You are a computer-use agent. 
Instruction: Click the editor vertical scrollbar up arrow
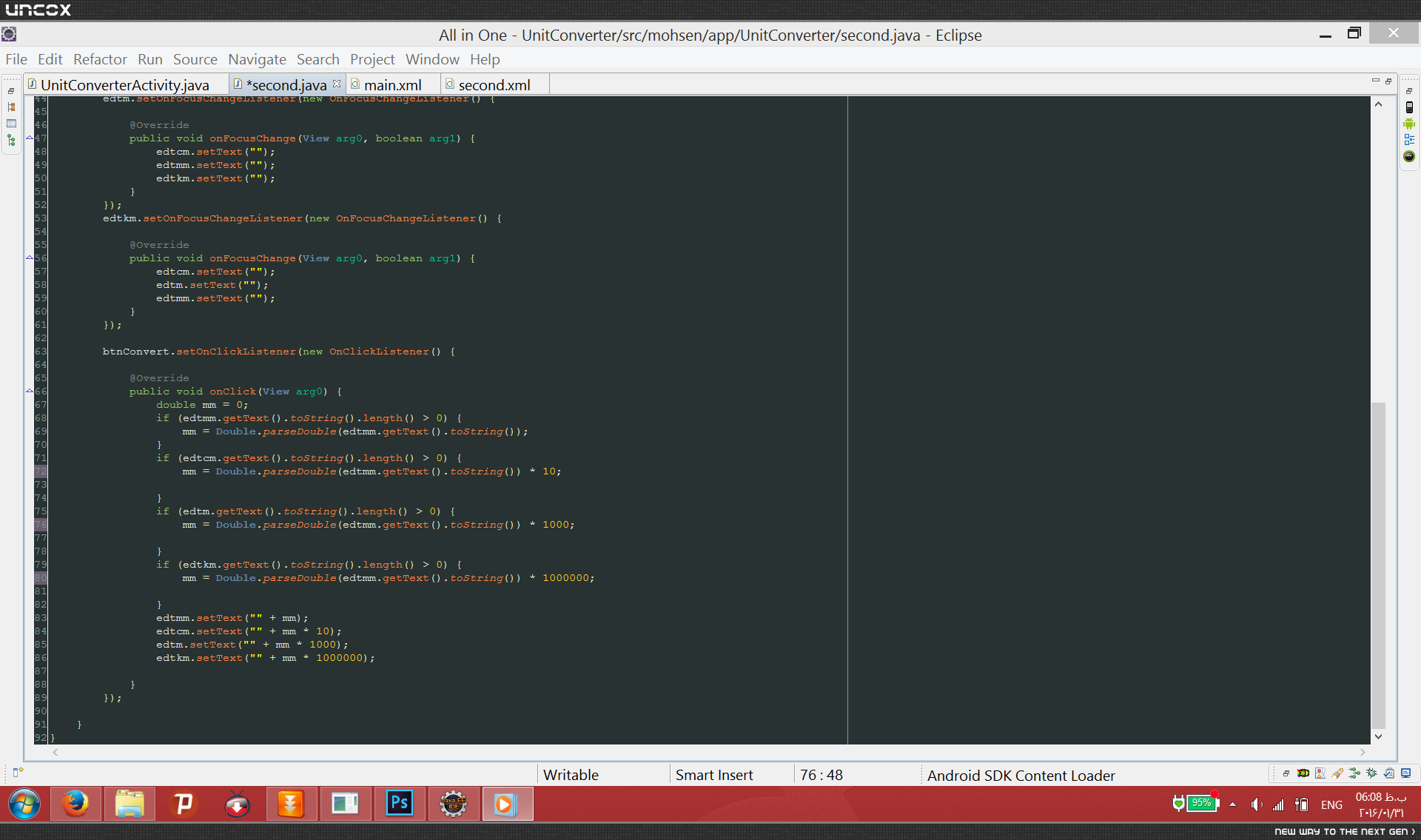tap(1378, 104)
